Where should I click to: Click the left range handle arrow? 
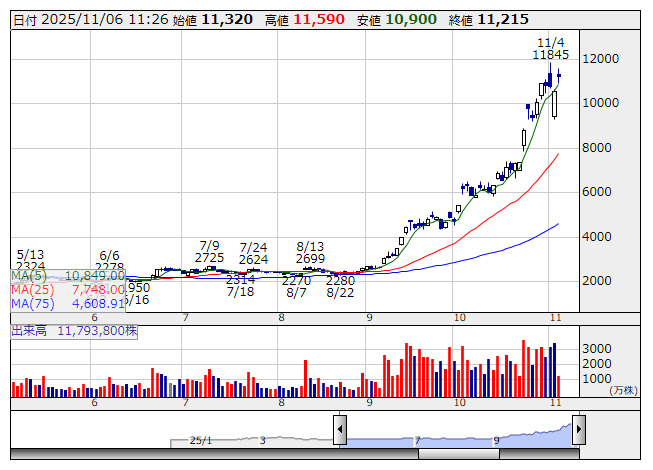[340, 429]
